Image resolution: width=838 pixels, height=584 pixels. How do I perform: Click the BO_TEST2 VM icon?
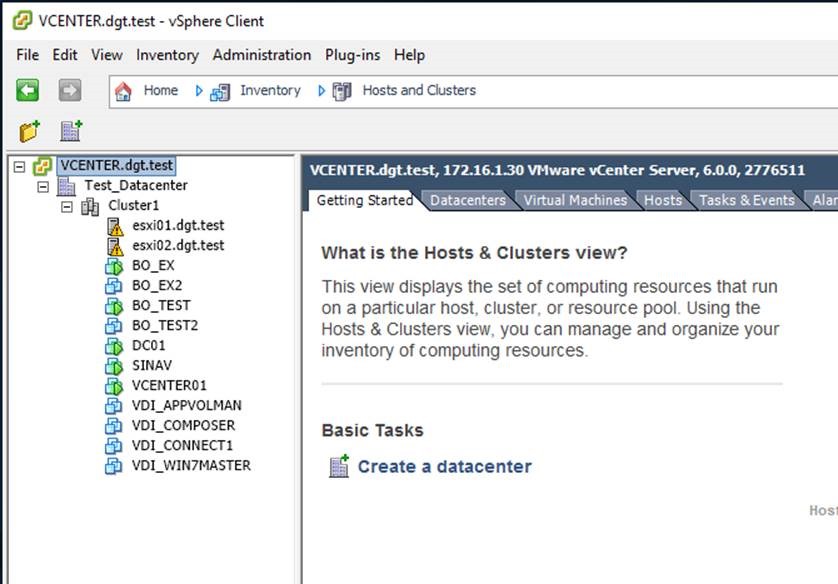pyautogui.click(x=114, y=326)
